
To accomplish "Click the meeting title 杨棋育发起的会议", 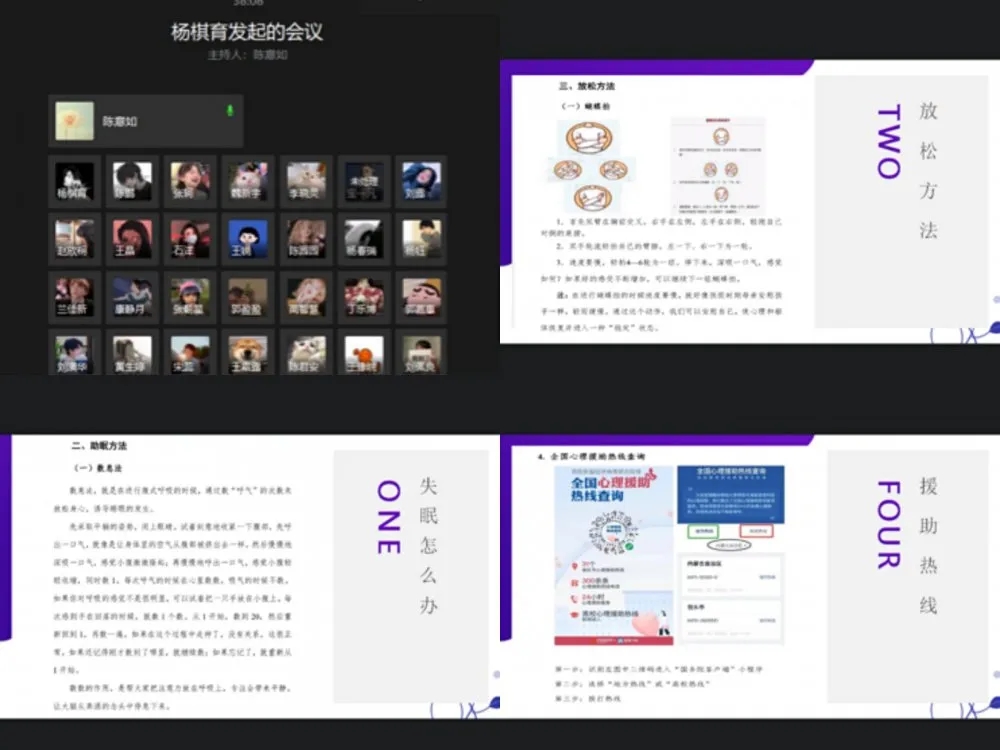I will coord(247,32).
